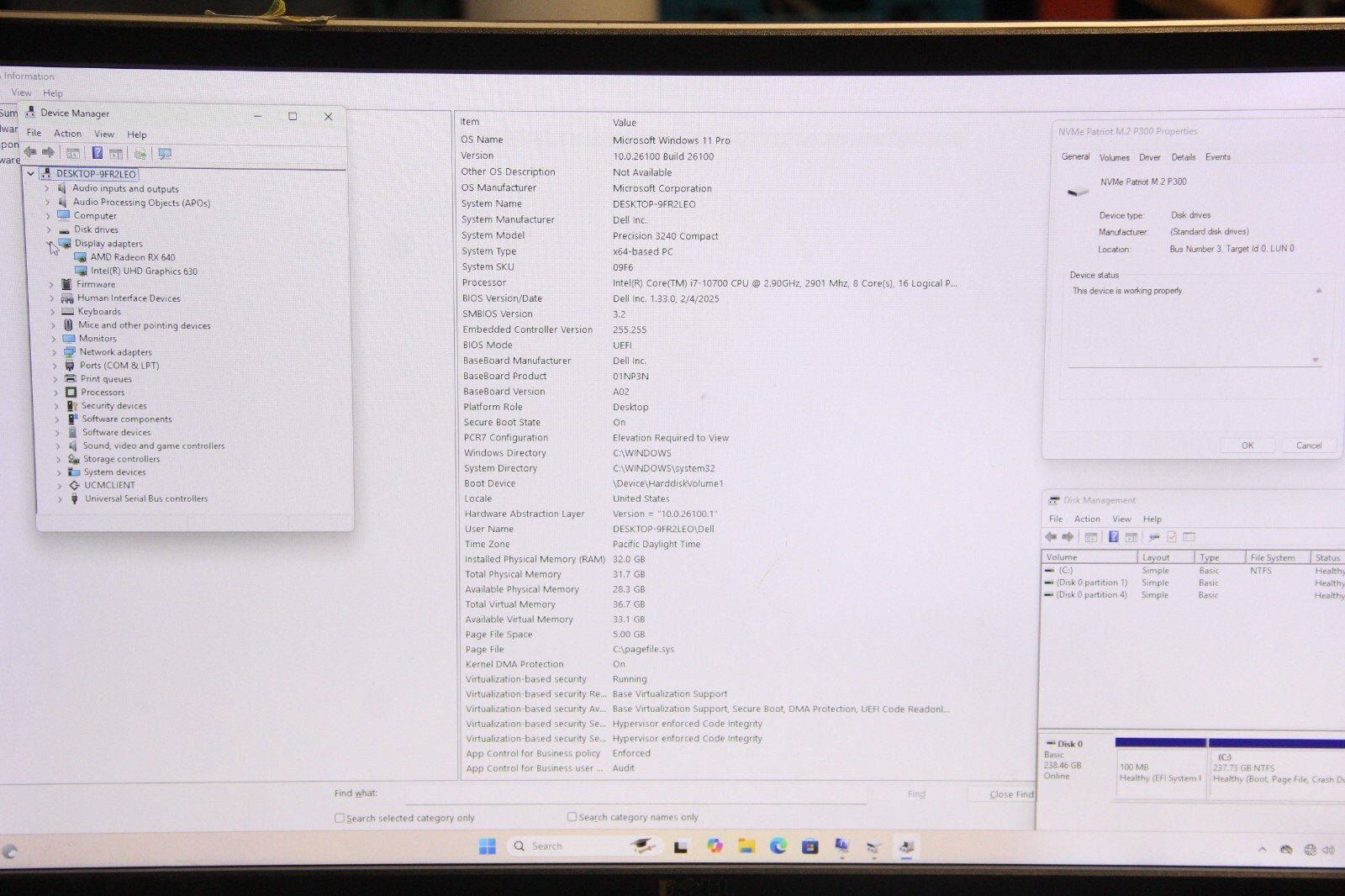Viewport: 1345px width, 896px height.
Task: Switch to the Driver tab in NVMe properties
Action: coord(1150,157)
